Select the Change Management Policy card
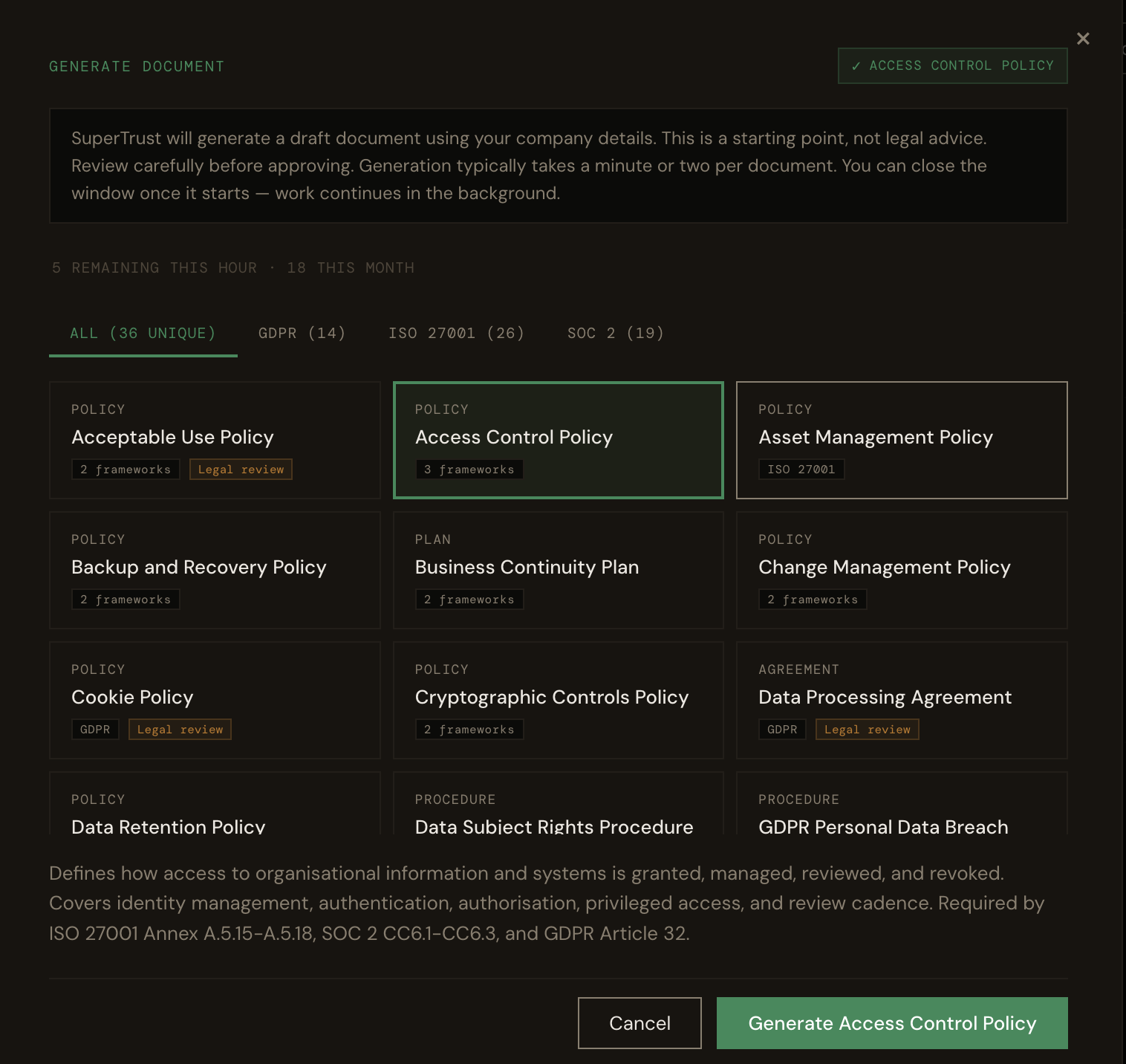This screenshot has height=1064, width=1126. 902,570
